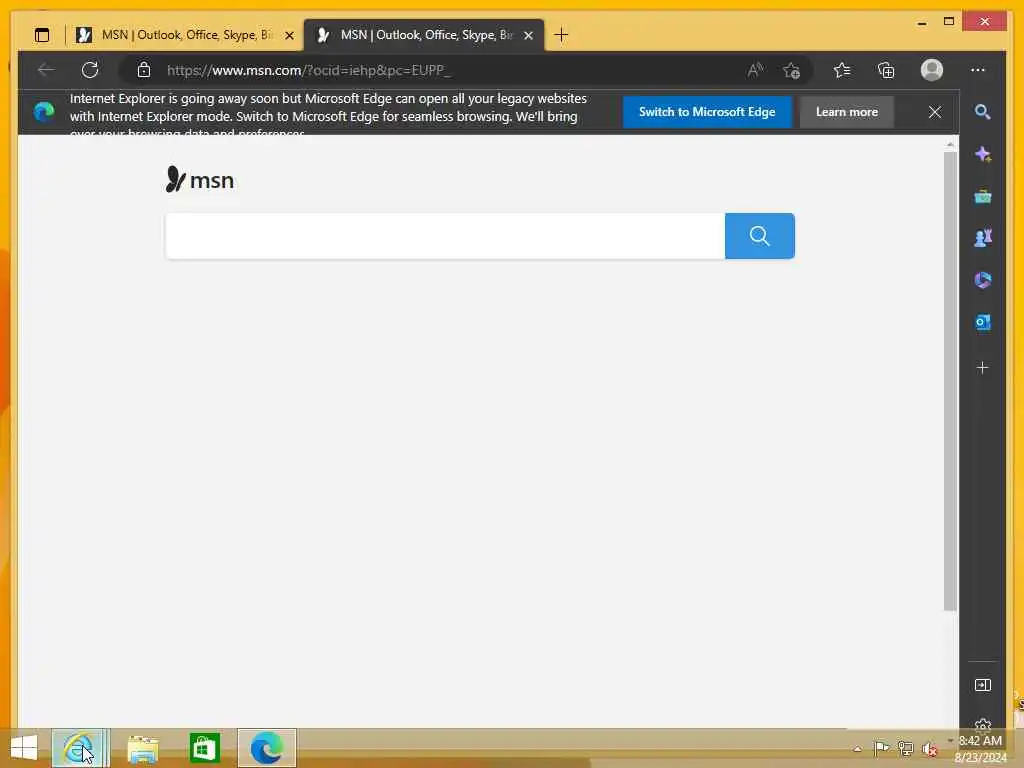Go back with the back arrow

point(46,70)
